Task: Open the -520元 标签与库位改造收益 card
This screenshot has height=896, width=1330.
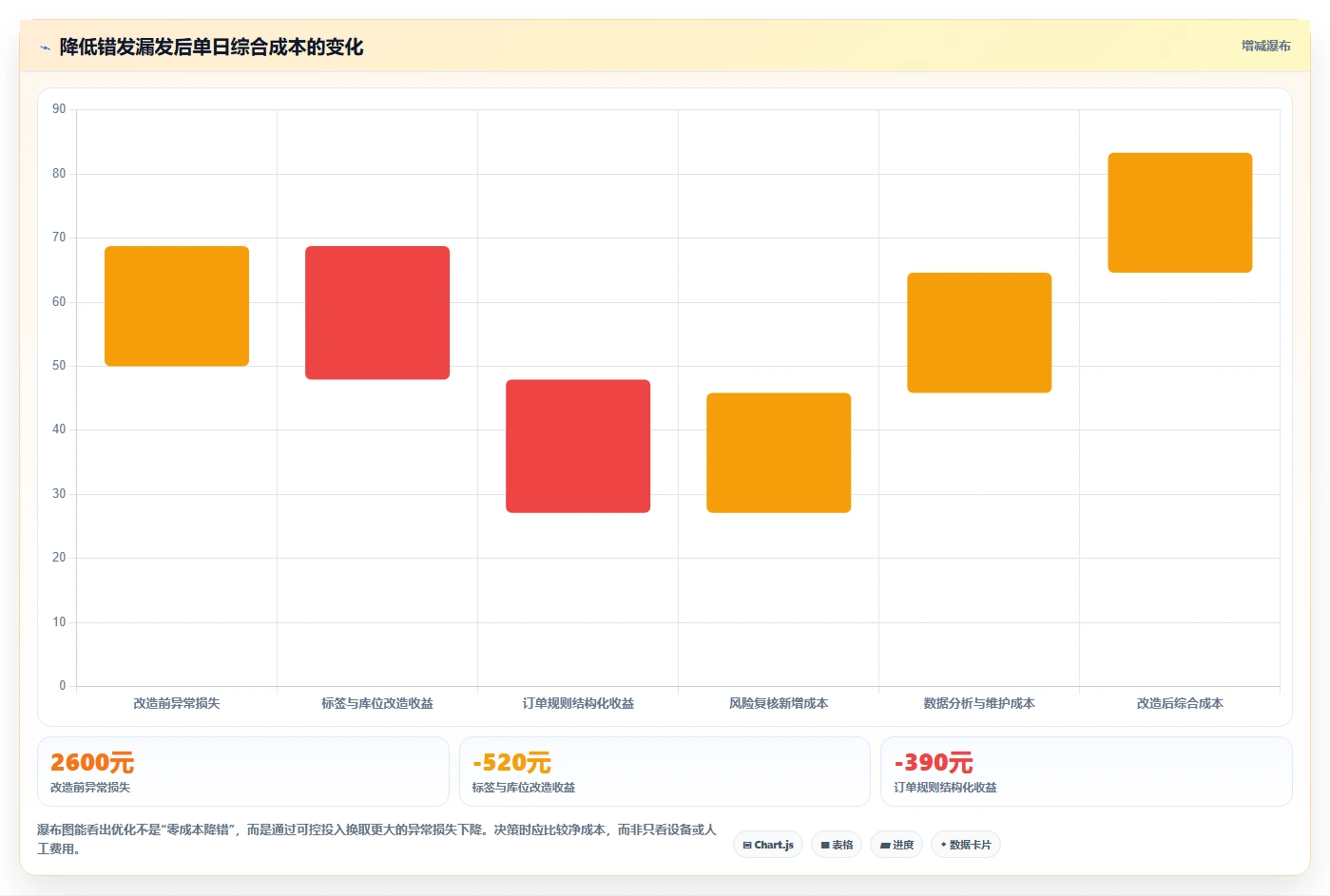Action: click(665, 772)
